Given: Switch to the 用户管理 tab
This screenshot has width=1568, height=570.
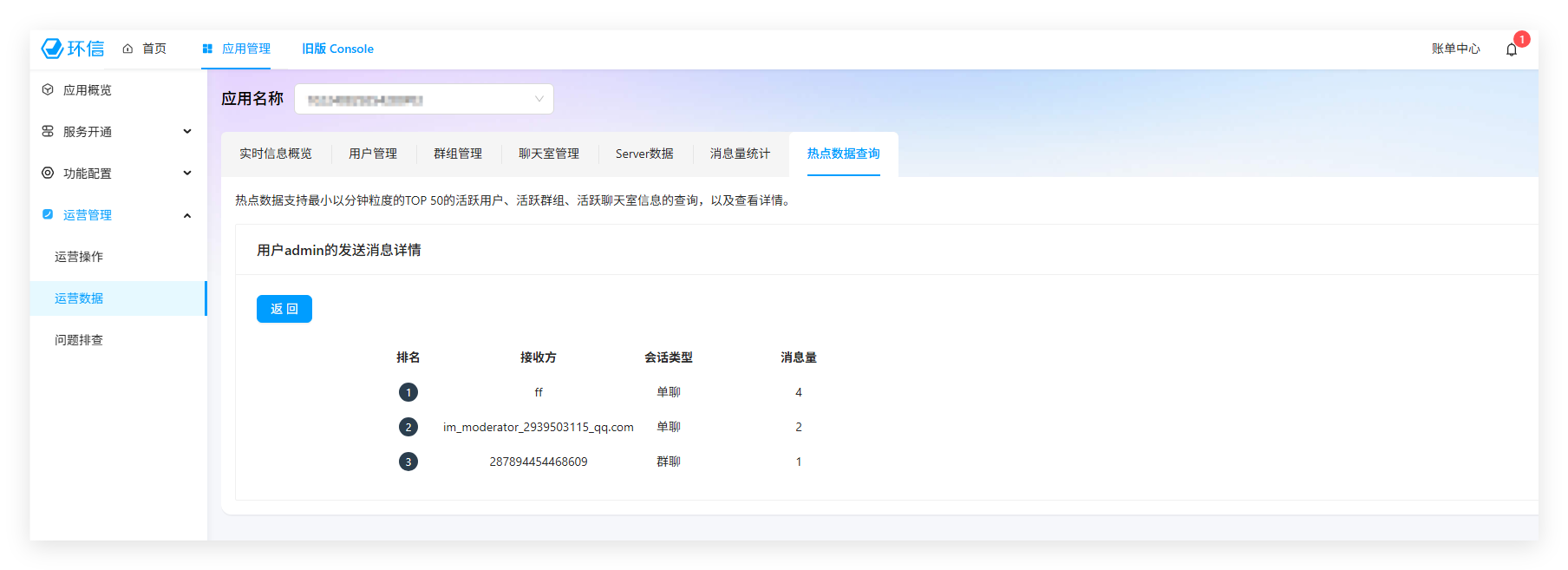Looking at the screenshot, I should coord(373,154).
